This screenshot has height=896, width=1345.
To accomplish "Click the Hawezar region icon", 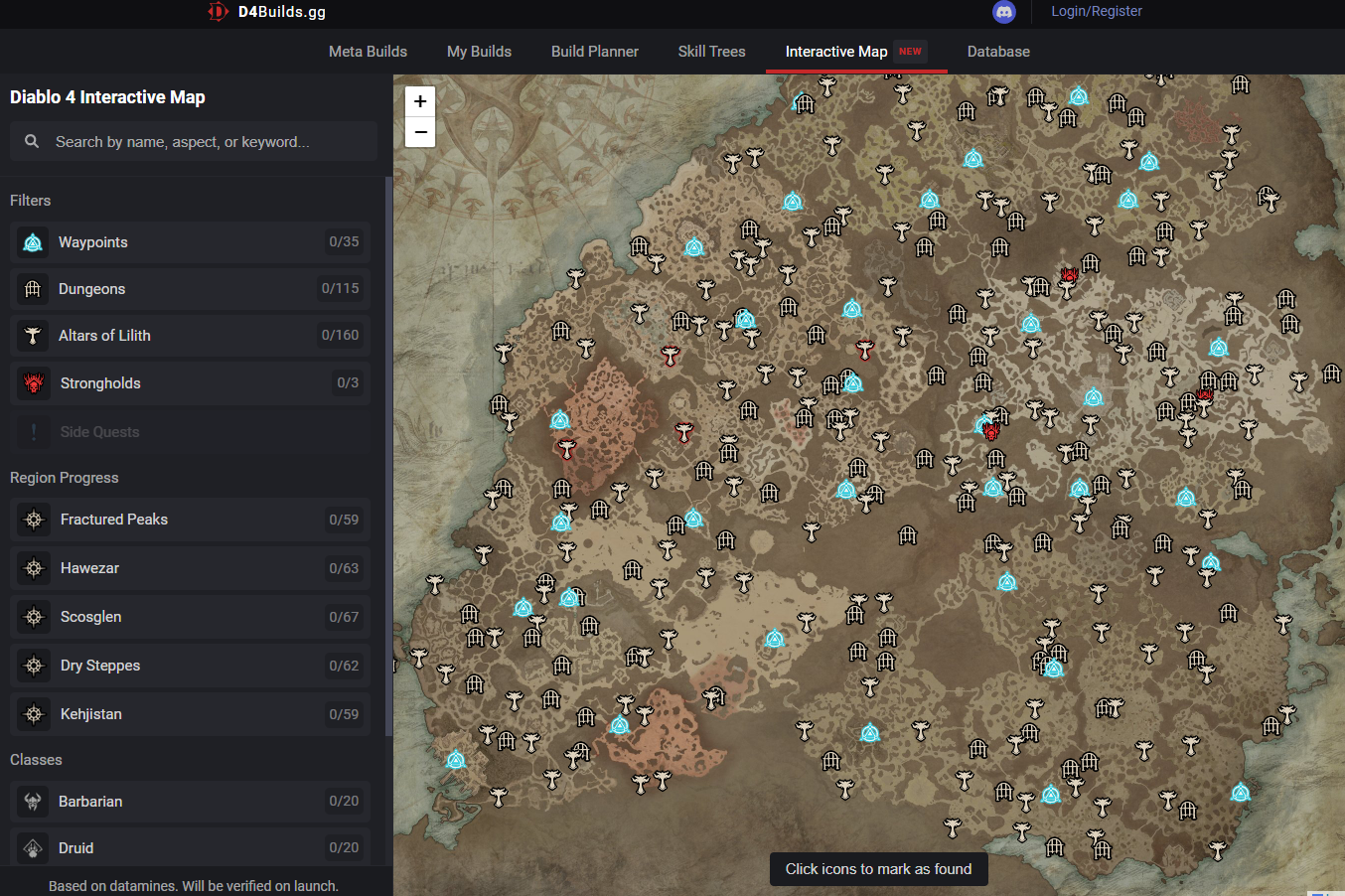I will pyautogui.click(x=34, y=568).
